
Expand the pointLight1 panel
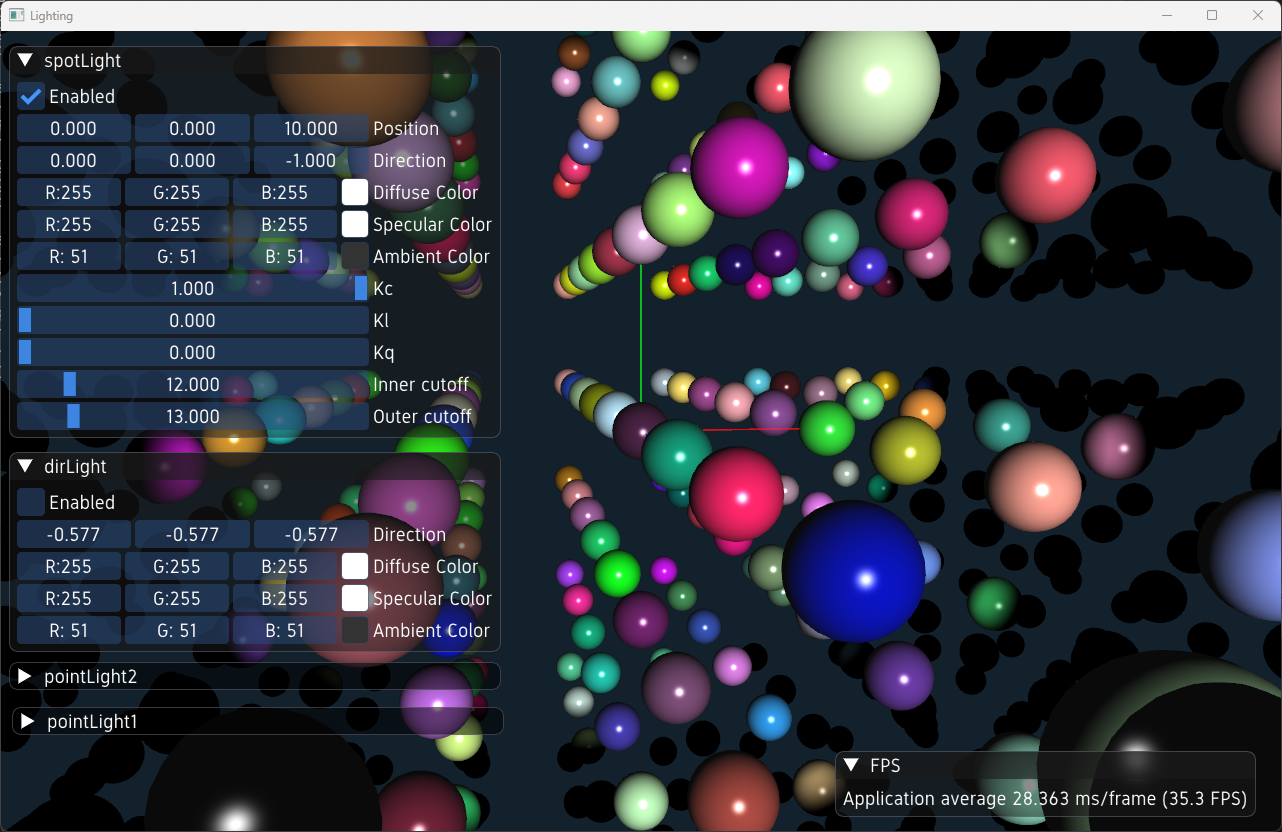29,722
